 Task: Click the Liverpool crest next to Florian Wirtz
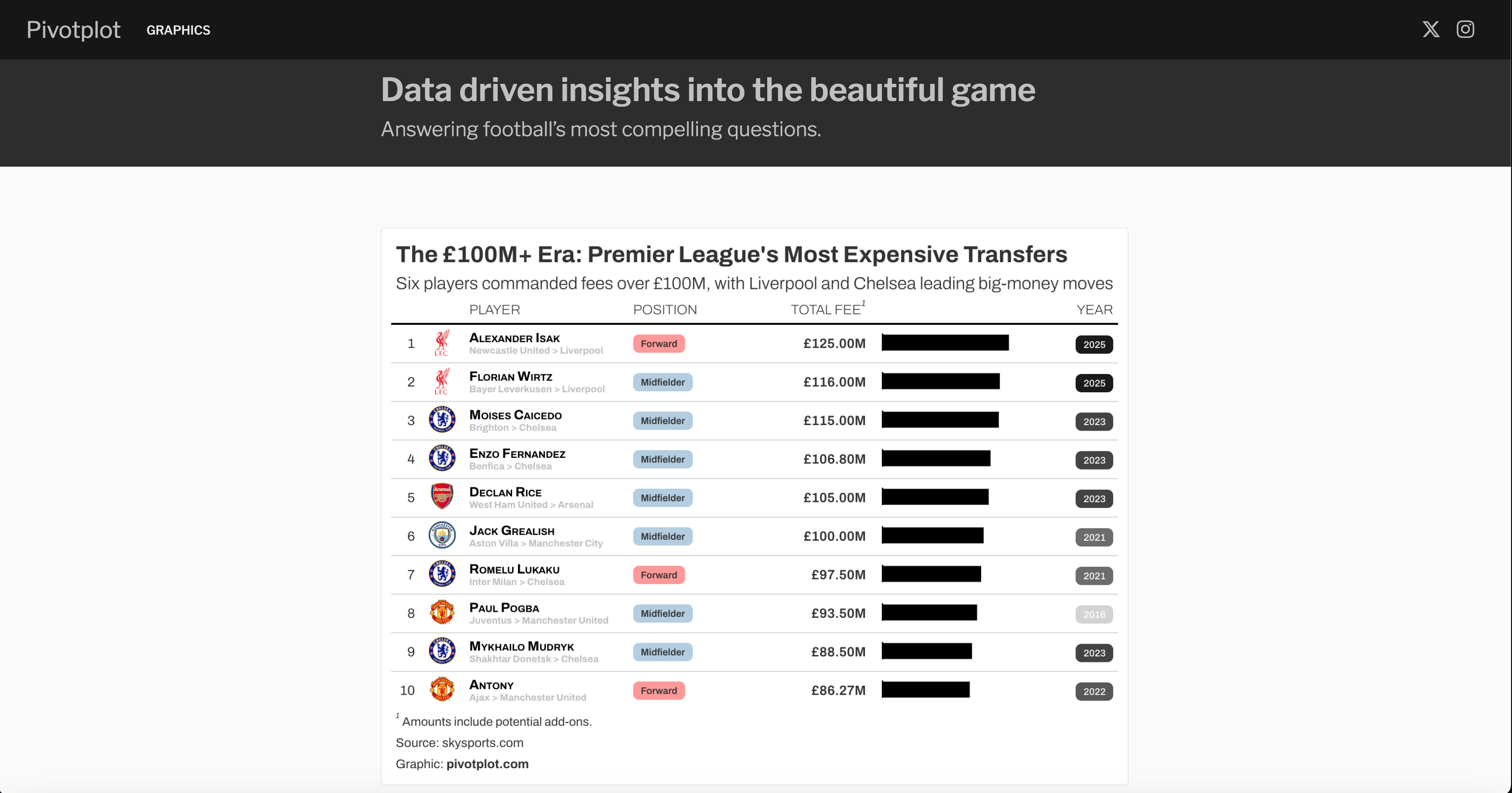pyautogui.click(x=442, y=382)
